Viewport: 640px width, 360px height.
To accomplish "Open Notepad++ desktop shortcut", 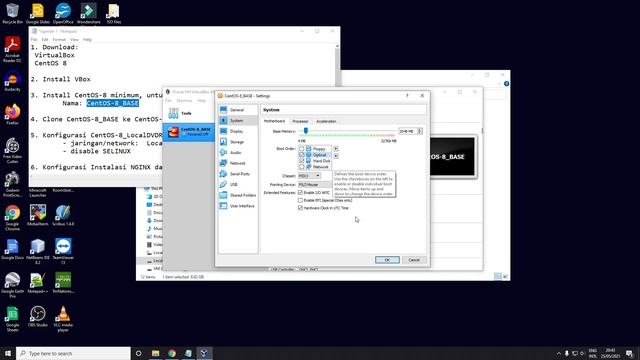I will 38,283.
